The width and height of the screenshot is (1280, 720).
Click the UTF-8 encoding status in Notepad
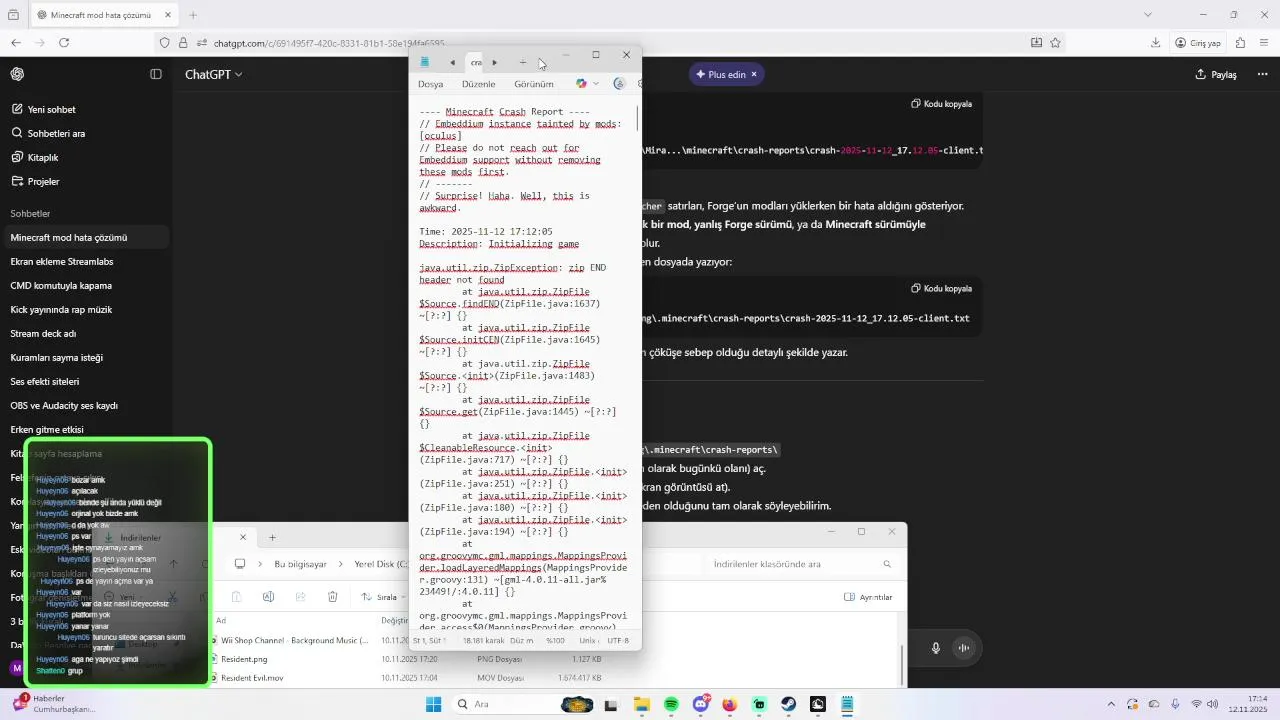pos(617,640)
